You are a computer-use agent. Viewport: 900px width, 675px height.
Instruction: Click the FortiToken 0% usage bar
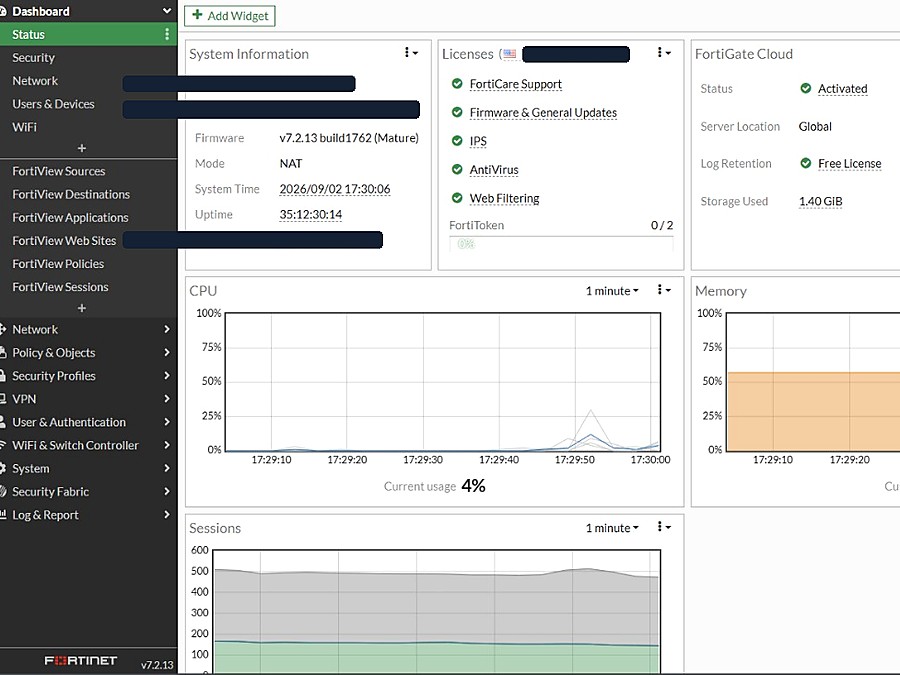coord(561,244)
